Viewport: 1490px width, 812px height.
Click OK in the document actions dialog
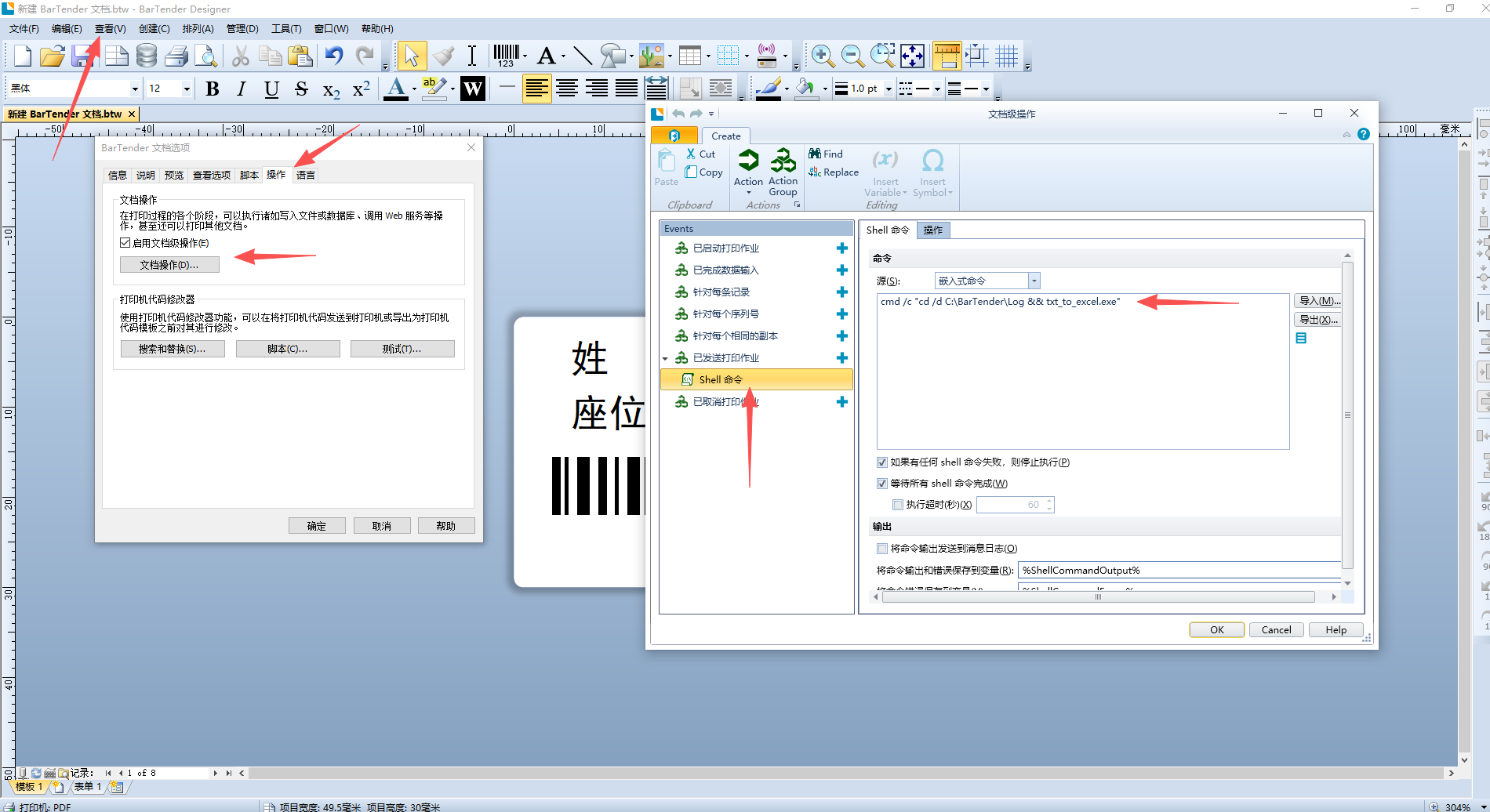point(1216,629)
